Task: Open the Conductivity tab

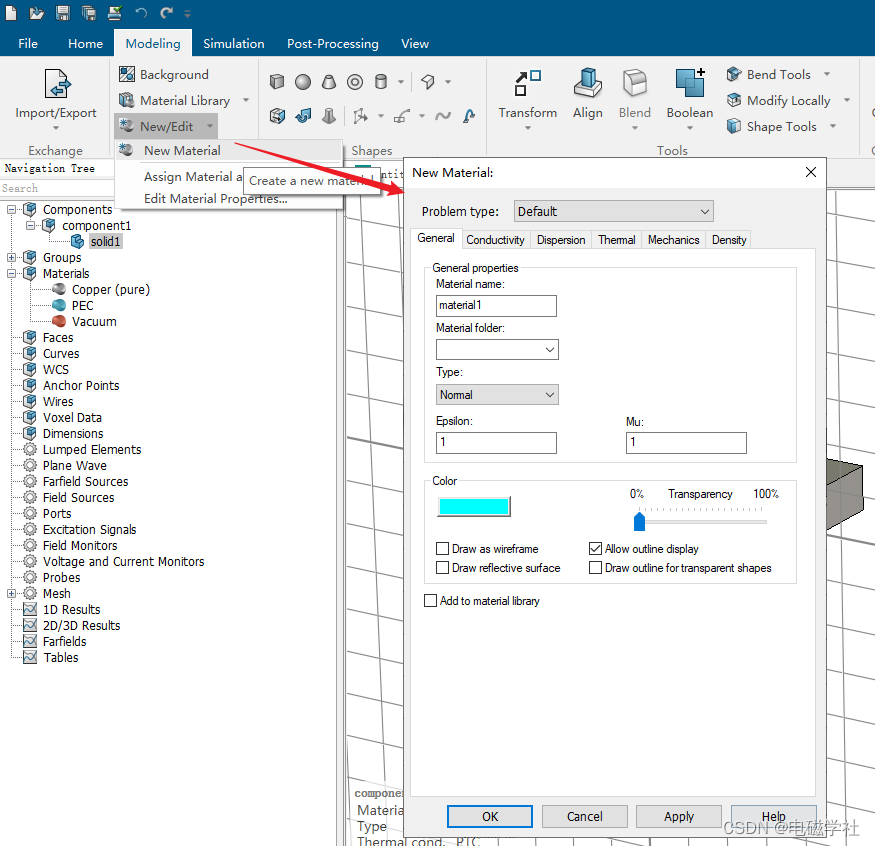Action: (495, 240)
